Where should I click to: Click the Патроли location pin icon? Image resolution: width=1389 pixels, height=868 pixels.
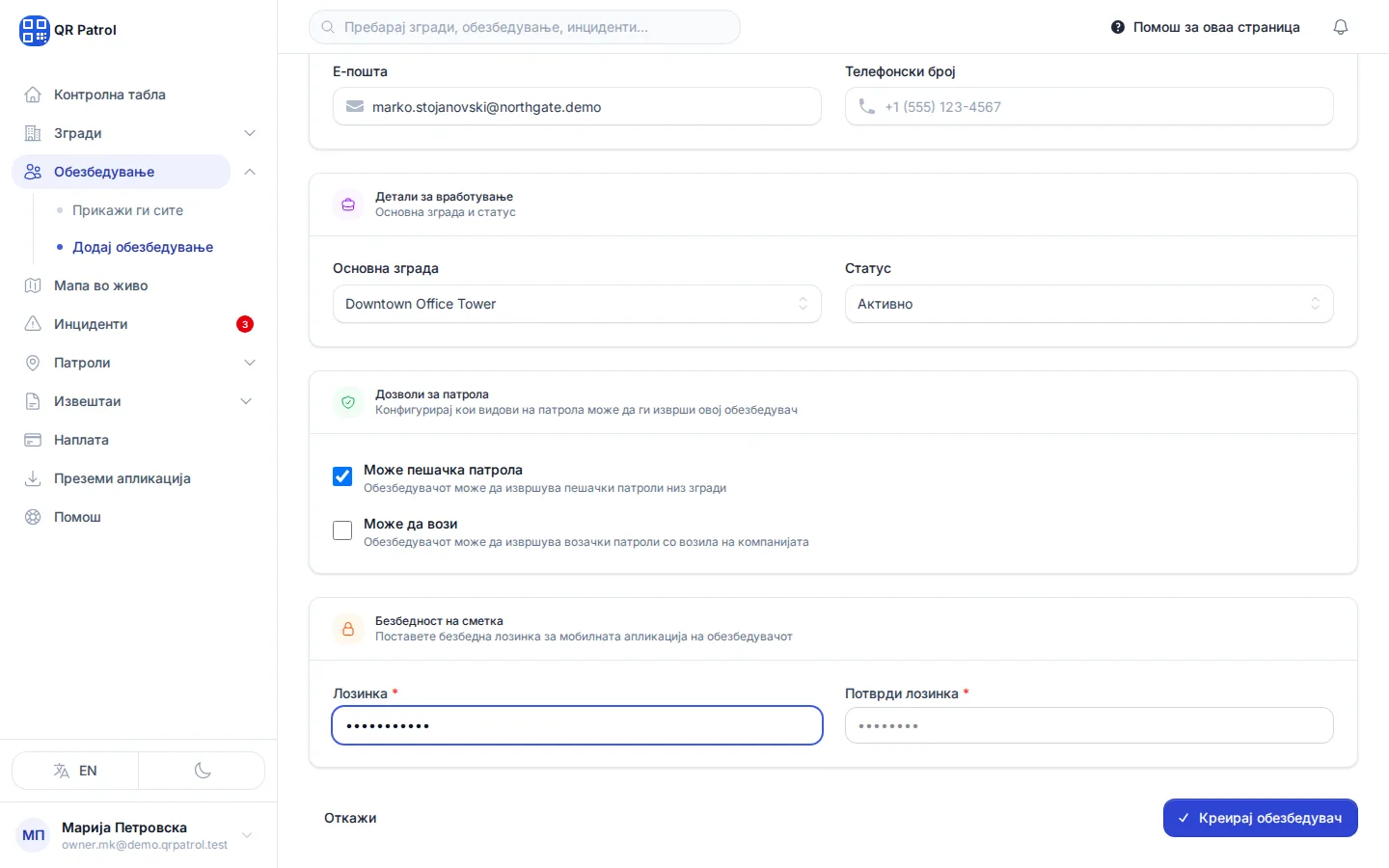tap(33, 363)
